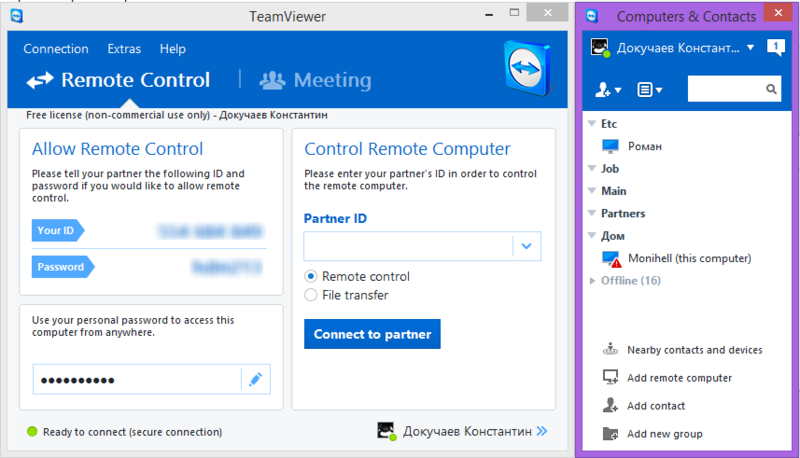Open the notifications chat bubble icon
Screen dimensions: 800x458
click(776, 48)
